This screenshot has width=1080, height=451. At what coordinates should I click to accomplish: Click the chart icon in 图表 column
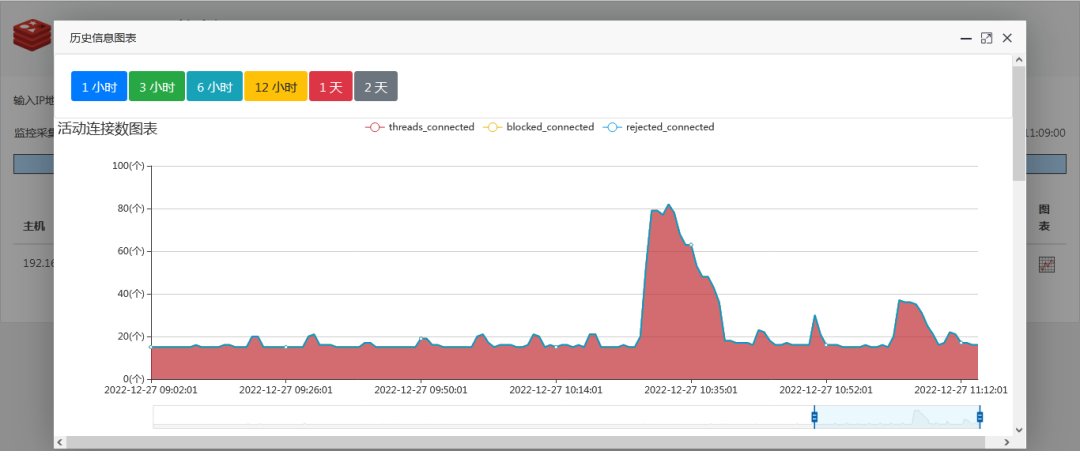pyautogui.click(x=1047, y=264)
